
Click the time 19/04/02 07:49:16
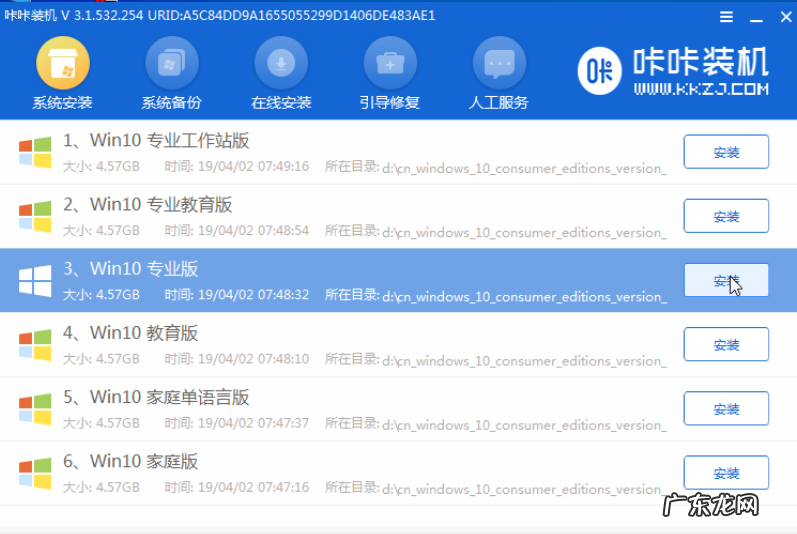pyautogui.click(x=253, y=167)
